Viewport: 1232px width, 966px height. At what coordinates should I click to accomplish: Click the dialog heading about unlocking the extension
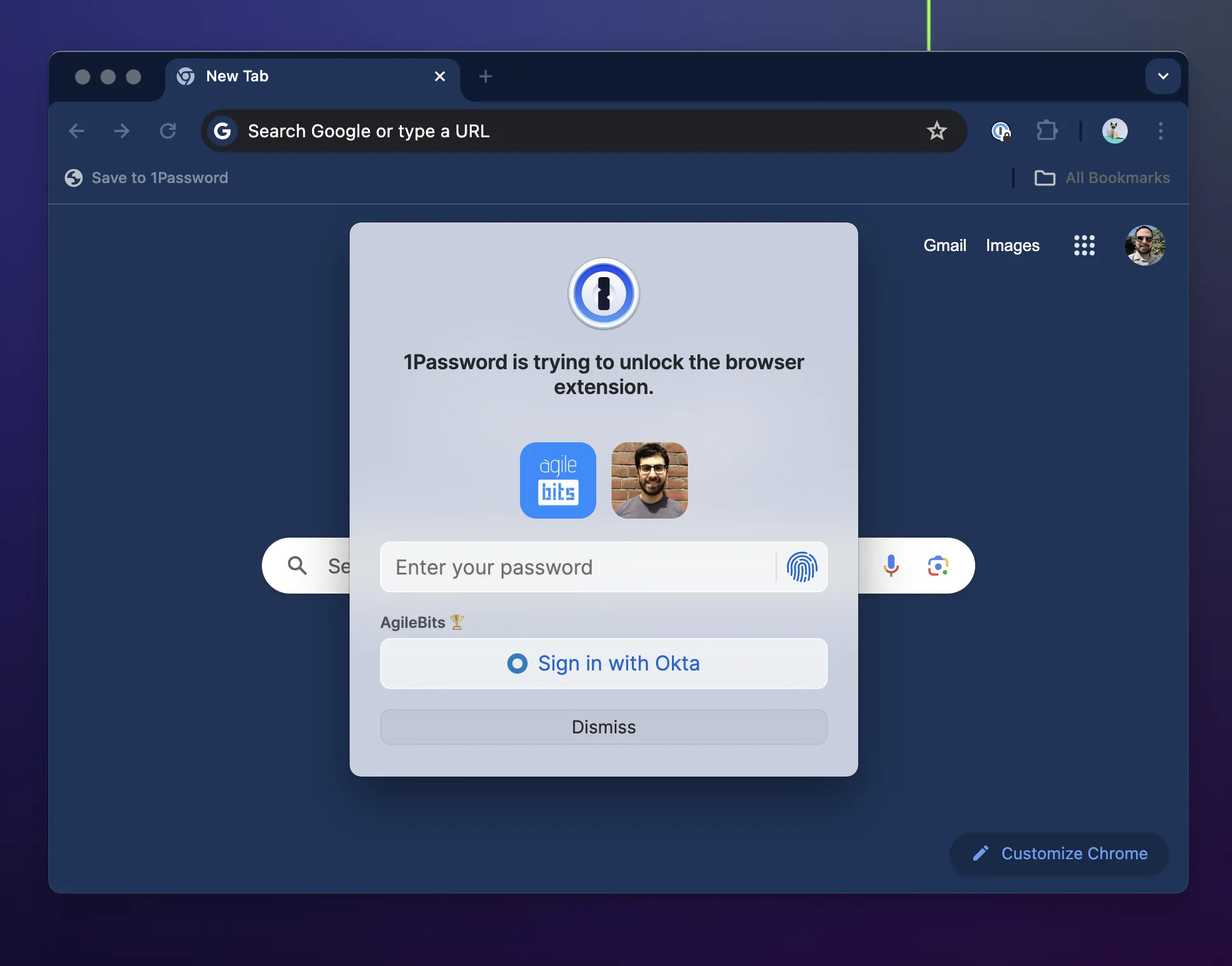click(x=604, y=374)
